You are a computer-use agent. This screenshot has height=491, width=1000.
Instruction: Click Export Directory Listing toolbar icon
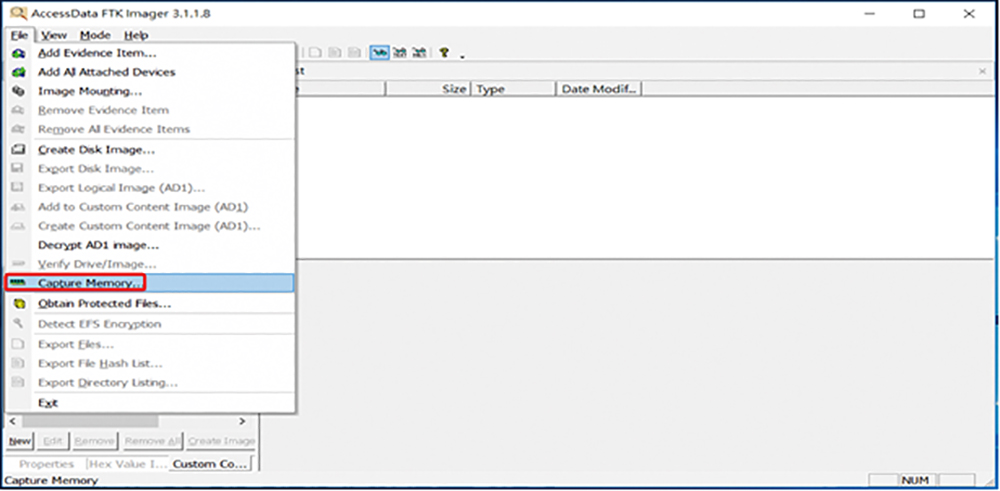point(355,53)
